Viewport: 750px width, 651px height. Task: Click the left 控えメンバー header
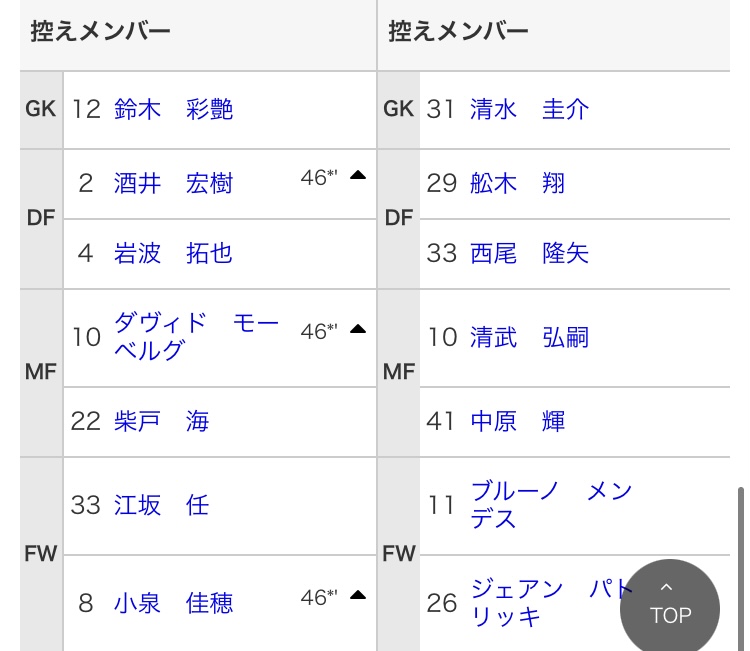[100, 32]
